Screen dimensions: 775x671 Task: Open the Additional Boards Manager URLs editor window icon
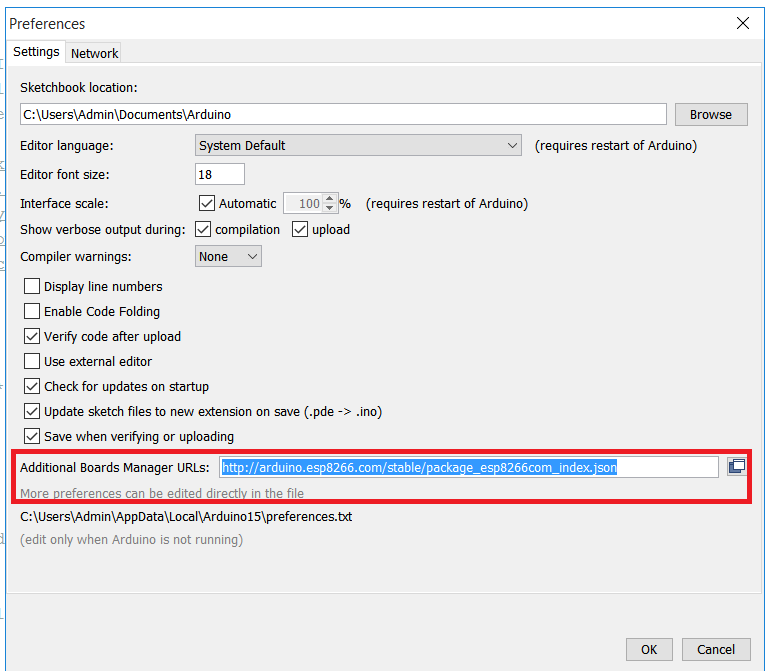[x=736, y=466]
